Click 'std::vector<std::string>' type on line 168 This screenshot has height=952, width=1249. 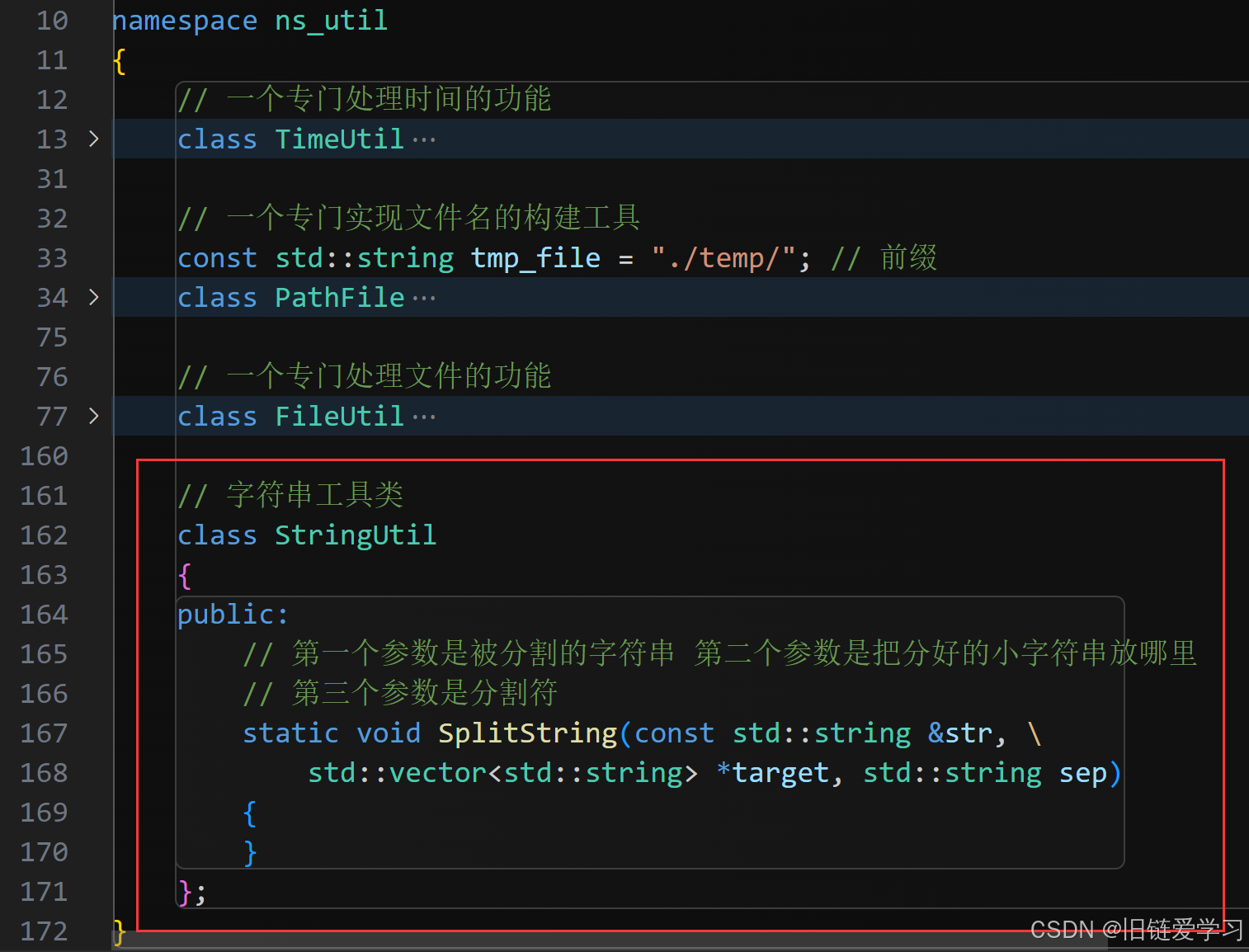point(502,773)
